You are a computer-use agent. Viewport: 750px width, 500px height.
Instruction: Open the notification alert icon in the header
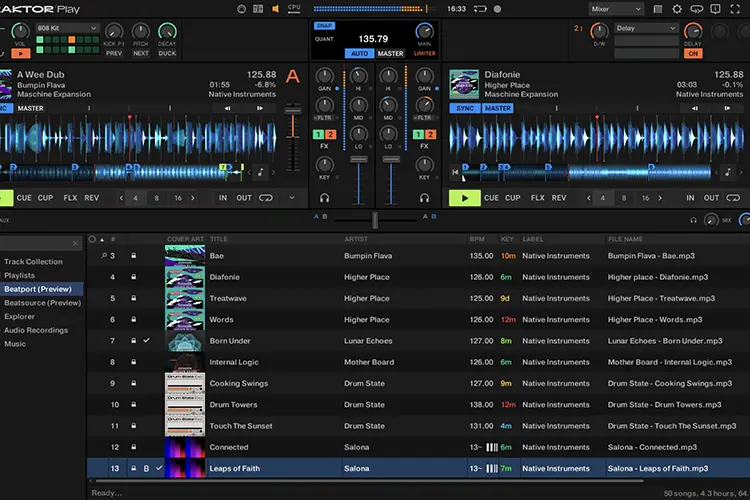click(715, 9)
